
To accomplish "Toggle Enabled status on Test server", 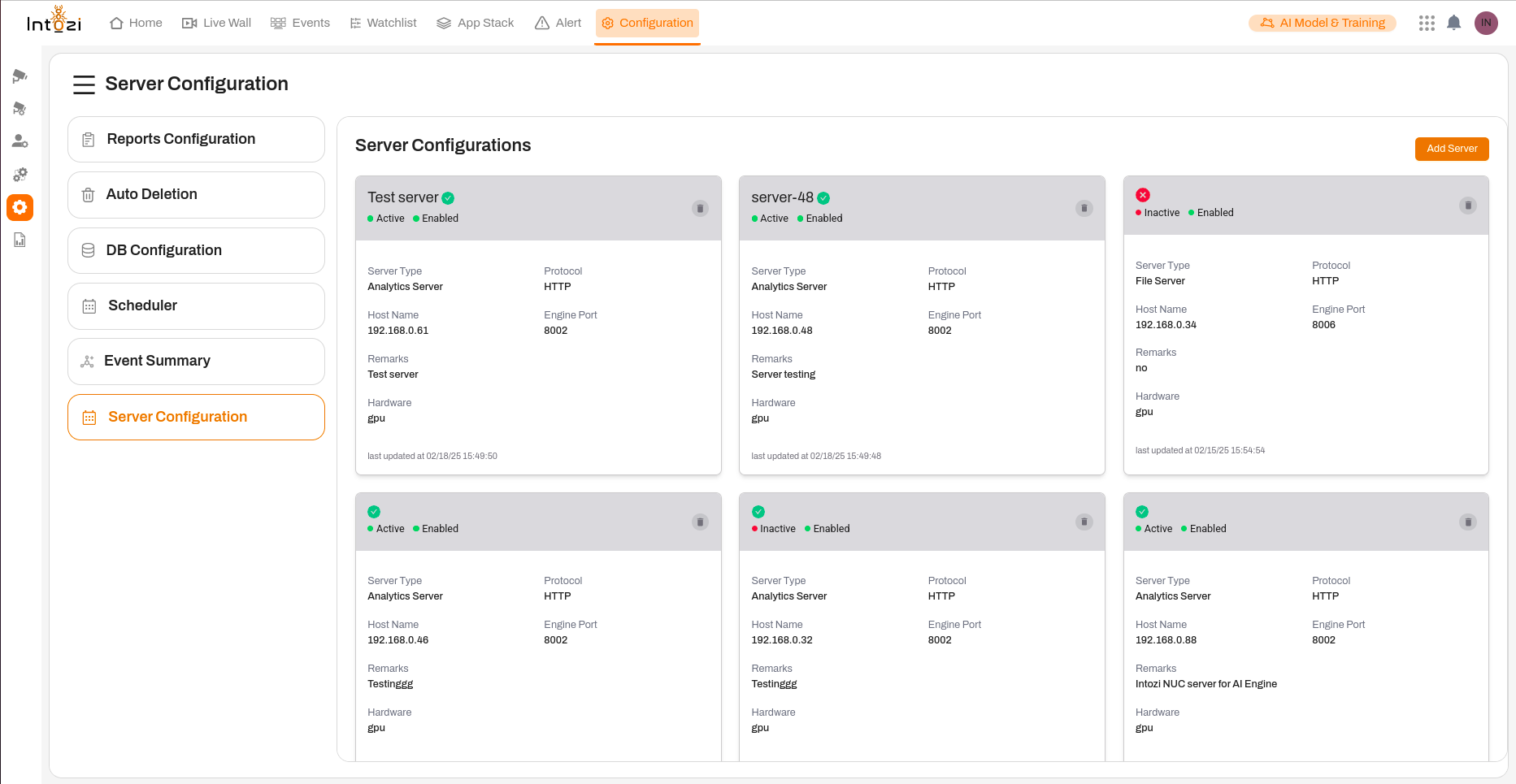I will pyautogui.click(x=436, y=218).
